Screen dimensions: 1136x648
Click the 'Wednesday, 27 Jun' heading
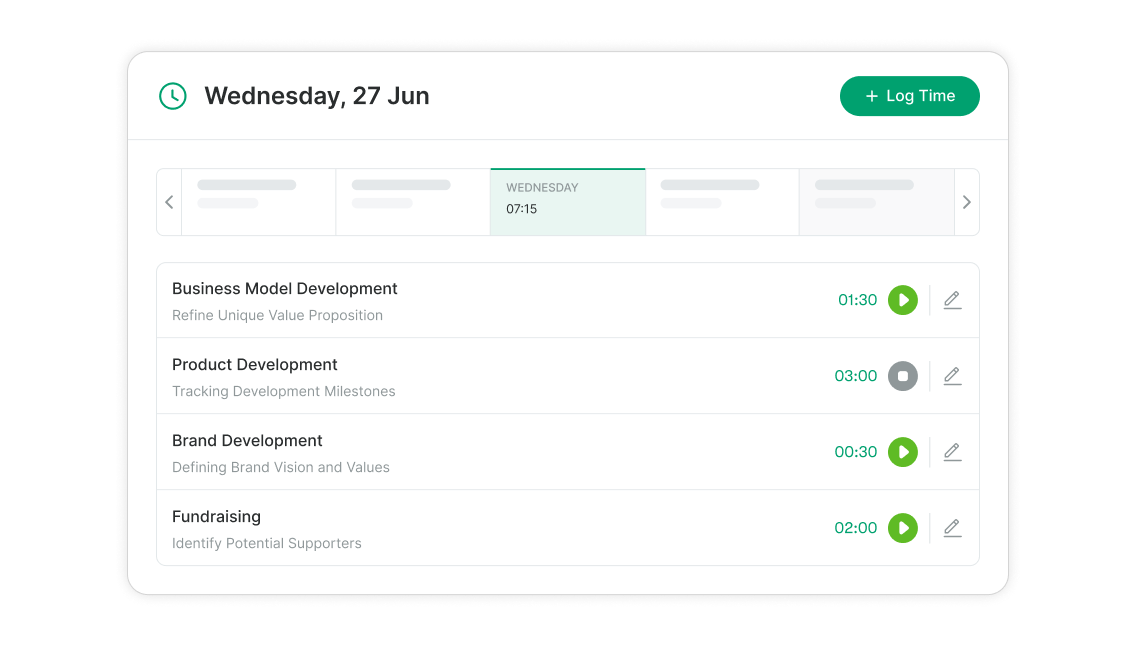(317, 96)
